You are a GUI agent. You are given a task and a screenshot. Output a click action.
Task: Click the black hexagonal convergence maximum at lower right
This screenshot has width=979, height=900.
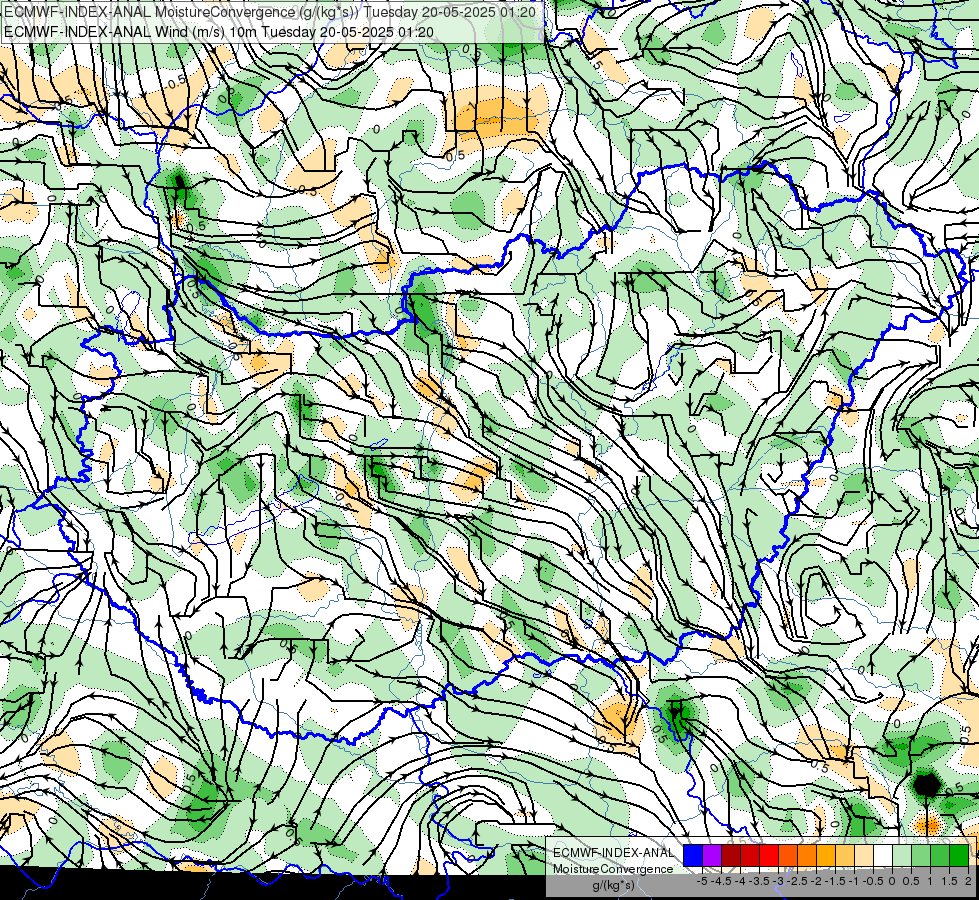tap(927, 784)
